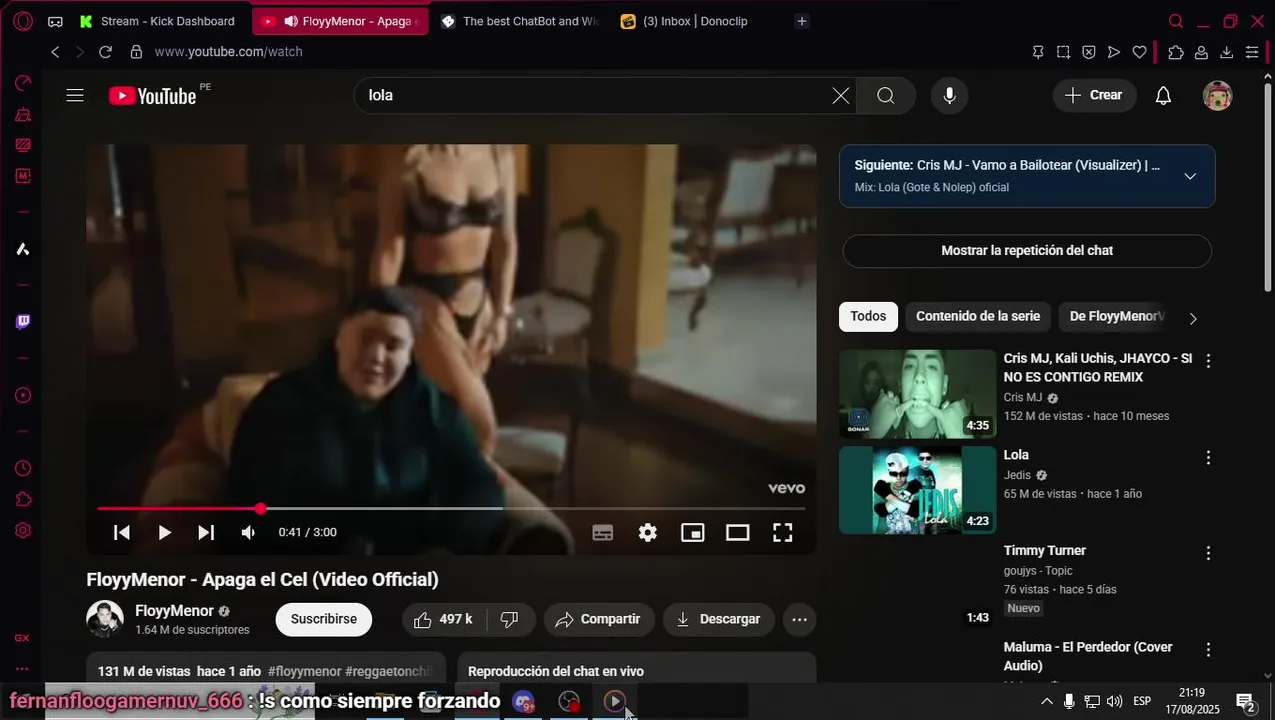Screen dimensions: 1275x720
Task: Click Crear create button
Action: [x=1094, y=96]
